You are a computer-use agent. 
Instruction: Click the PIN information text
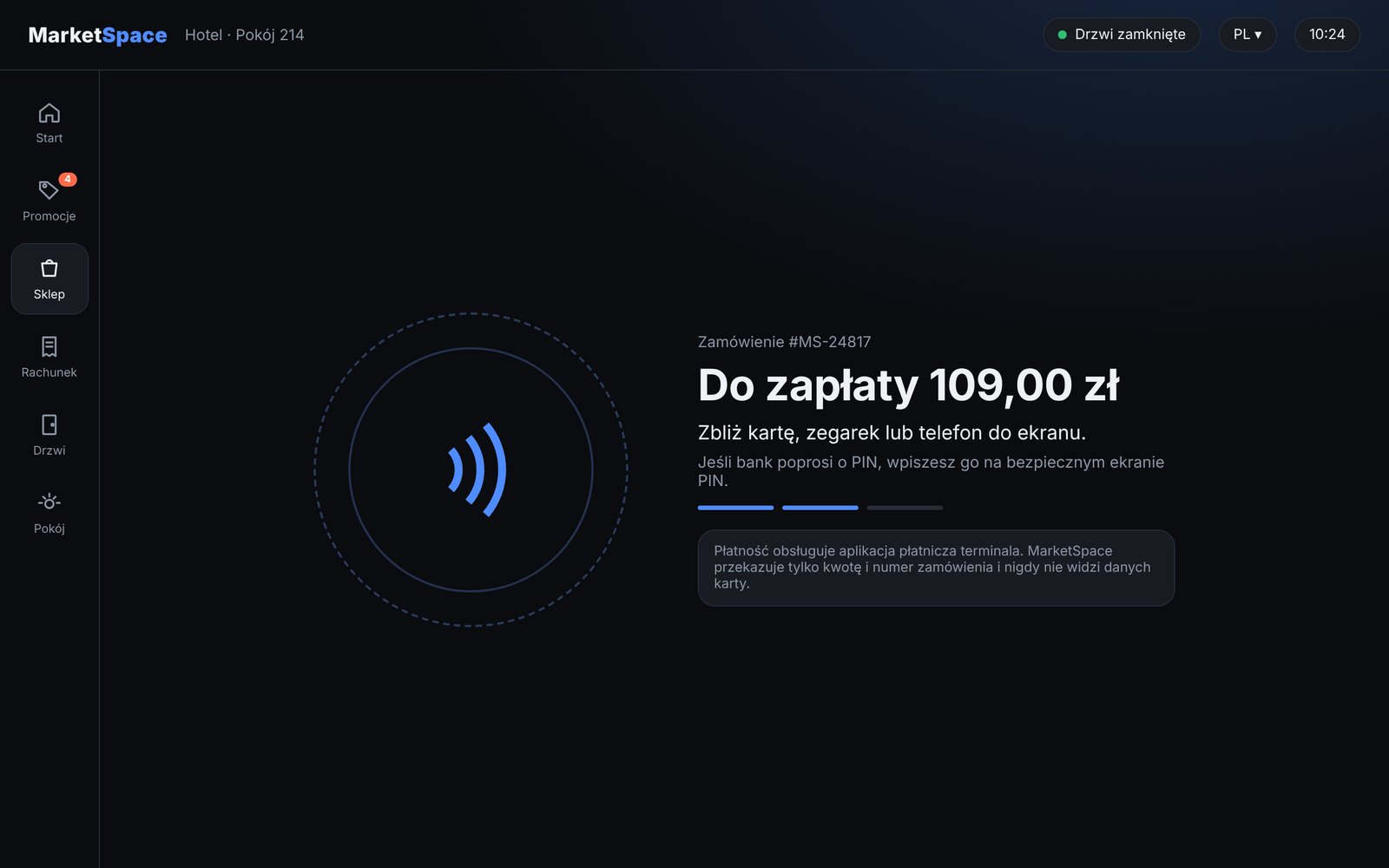tap(931, 471)
